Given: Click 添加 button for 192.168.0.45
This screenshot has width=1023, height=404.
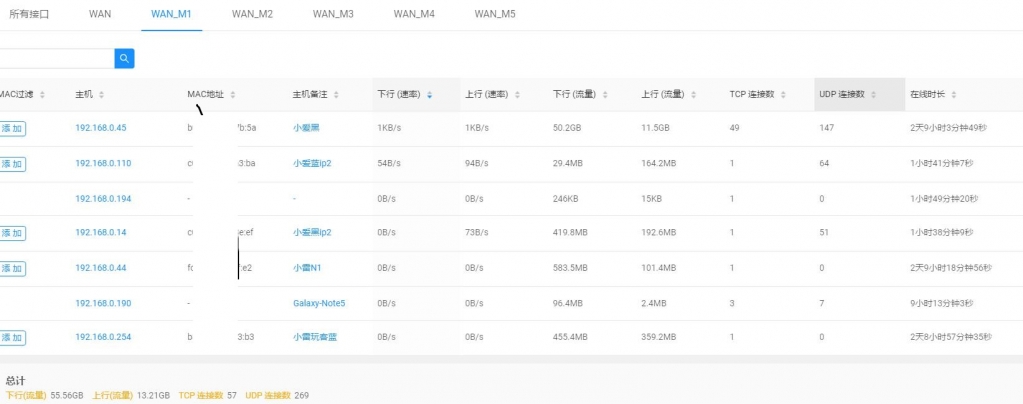Looking at the screenshot, I should (x=12, y=128).
